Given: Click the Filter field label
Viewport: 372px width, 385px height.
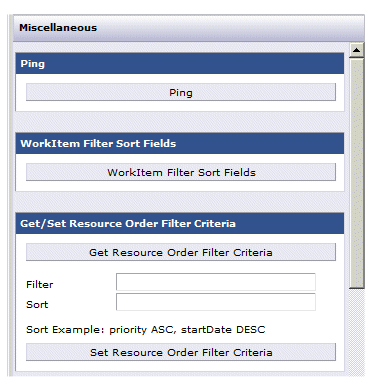Looking at the screenshot, I should pos(39,285).
